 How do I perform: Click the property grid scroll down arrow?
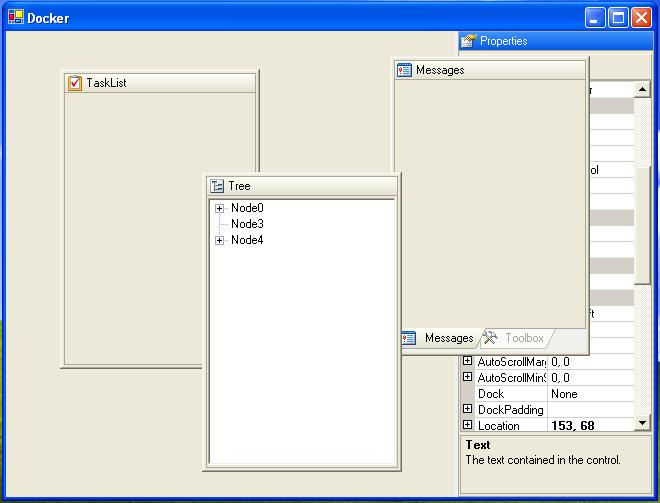[642, 423]
